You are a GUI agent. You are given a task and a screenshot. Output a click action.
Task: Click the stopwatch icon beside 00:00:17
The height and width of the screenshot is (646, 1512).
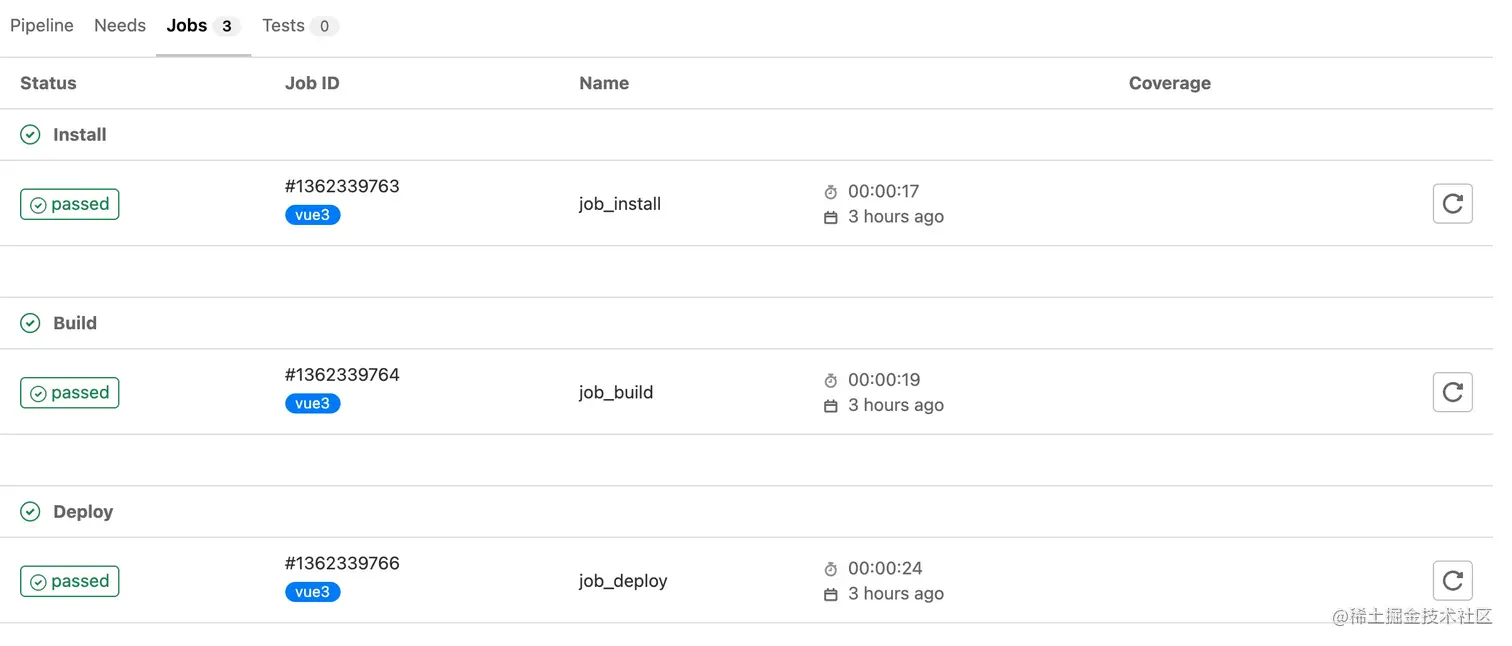(830, 192)
